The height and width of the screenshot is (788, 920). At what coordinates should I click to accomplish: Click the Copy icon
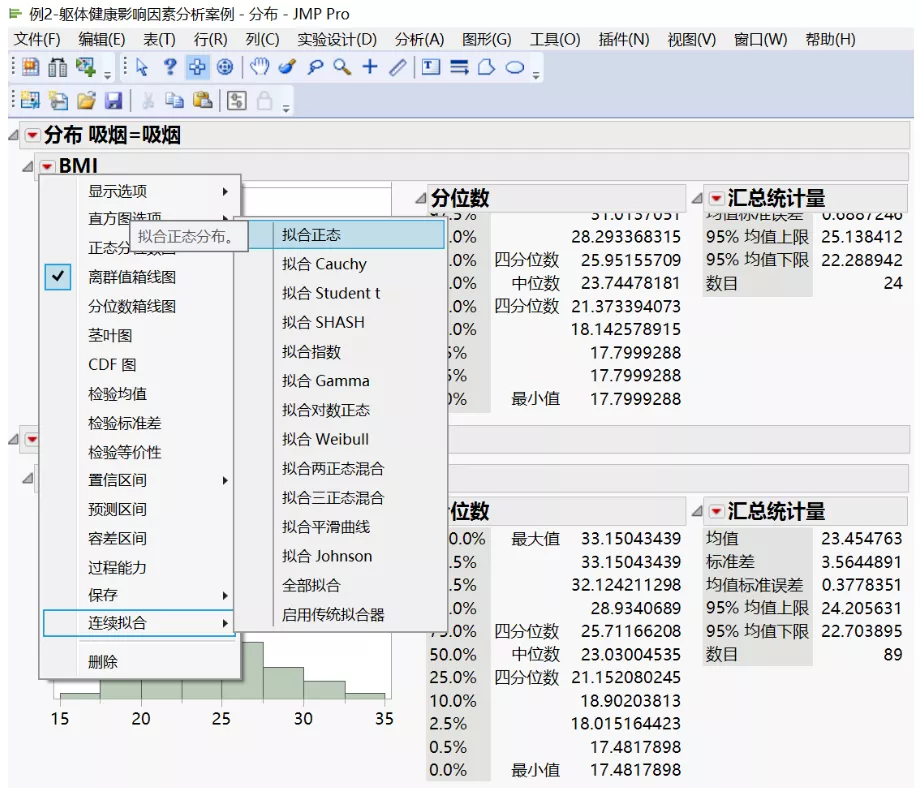[x=174, y=100]
